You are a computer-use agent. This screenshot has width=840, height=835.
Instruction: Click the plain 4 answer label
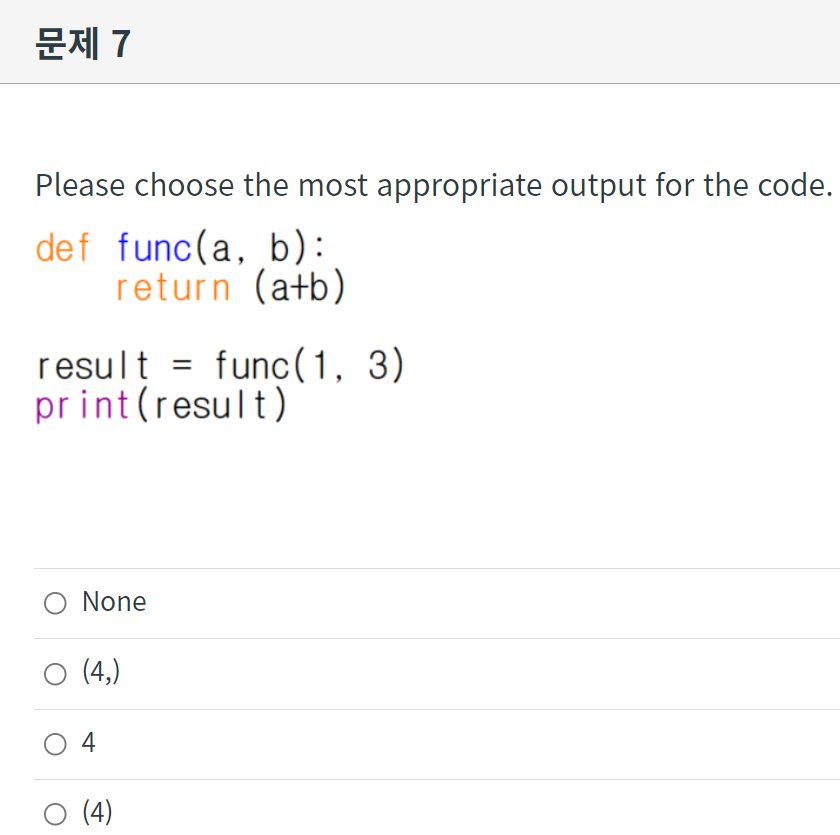click(x=88, y=742)
